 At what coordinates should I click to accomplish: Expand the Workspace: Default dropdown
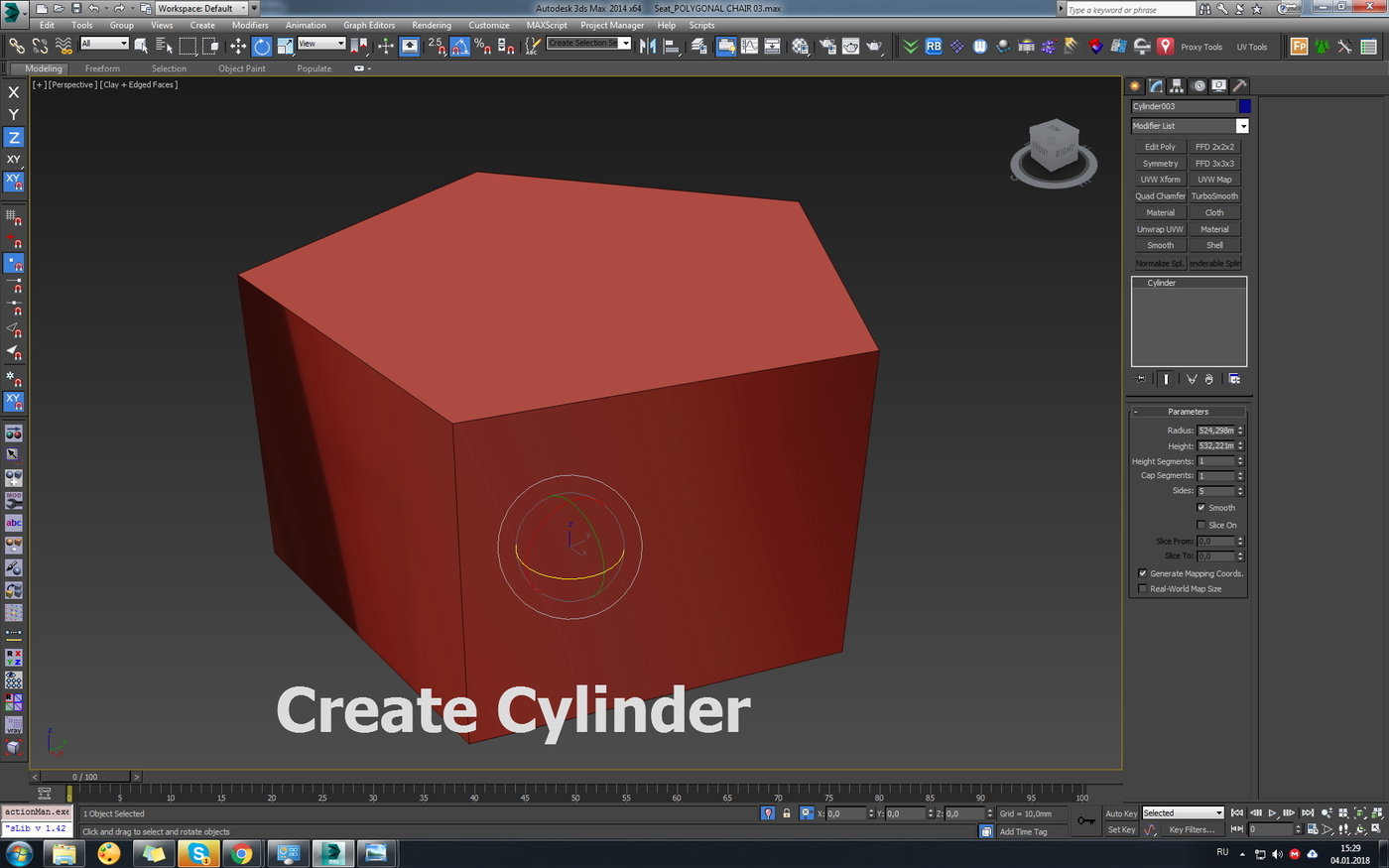tap(201, 8)
